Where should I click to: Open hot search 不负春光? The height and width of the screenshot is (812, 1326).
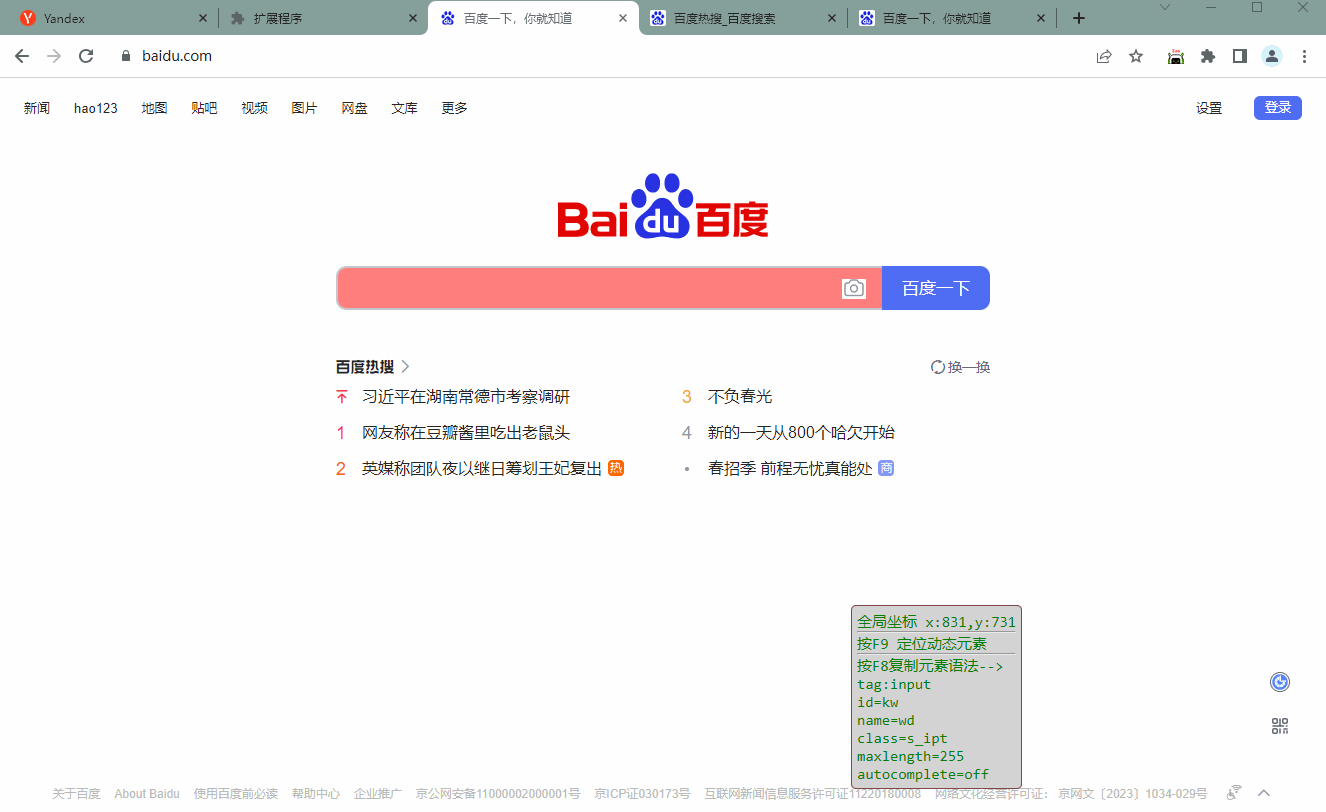coord(740,397)
